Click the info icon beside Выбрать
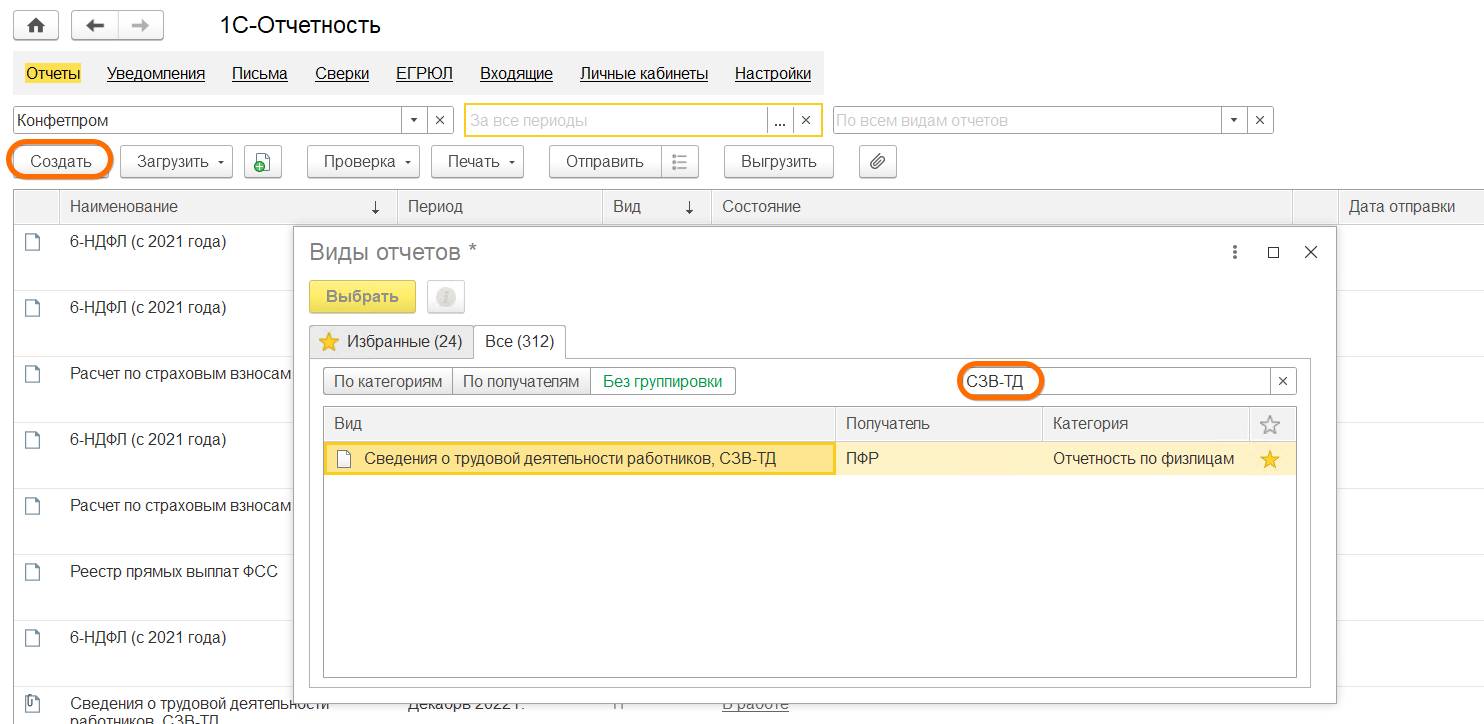Viewport: 1484px width, 724px height. pyautogui.click(x=446, y=297)
